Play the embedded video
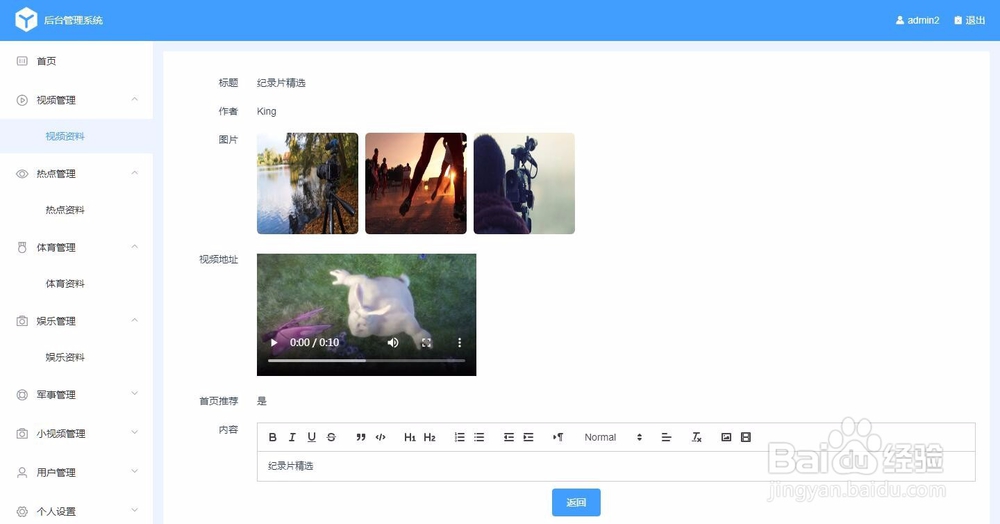Image resolution: width=1000 pixels, height=524 pixels. (x=274, y=343)
